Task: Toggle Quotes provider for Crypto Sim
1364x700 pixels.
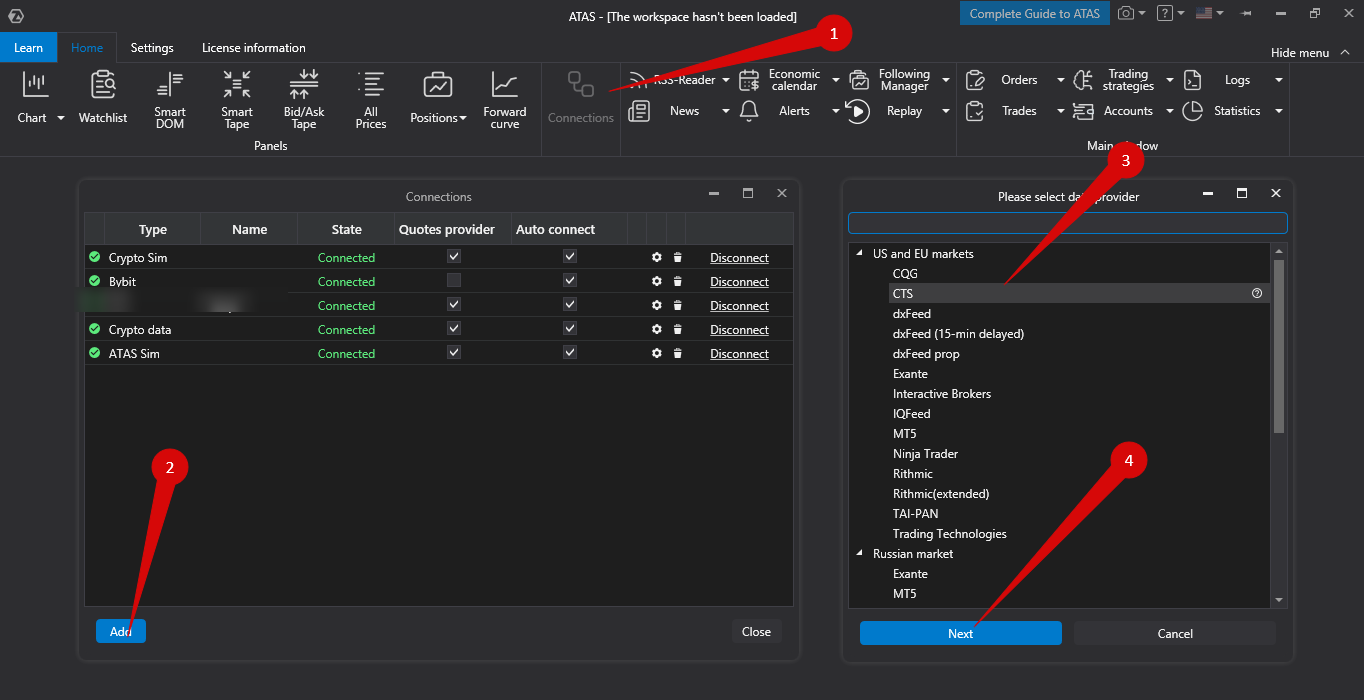Action: pyautogui.click(x=454, y=257)
